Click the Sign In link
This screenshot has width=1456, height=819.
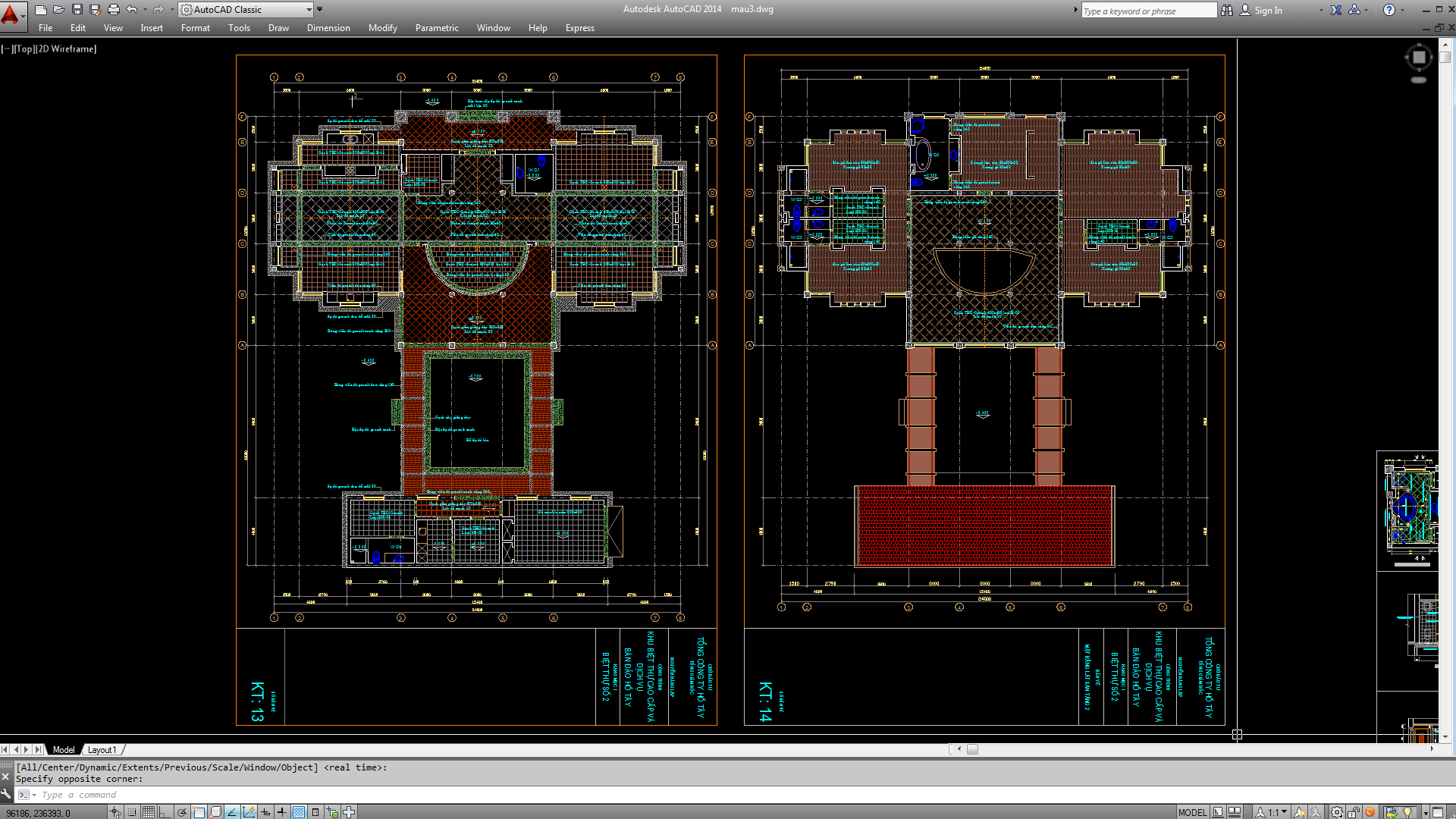[x=1268, y=10]
